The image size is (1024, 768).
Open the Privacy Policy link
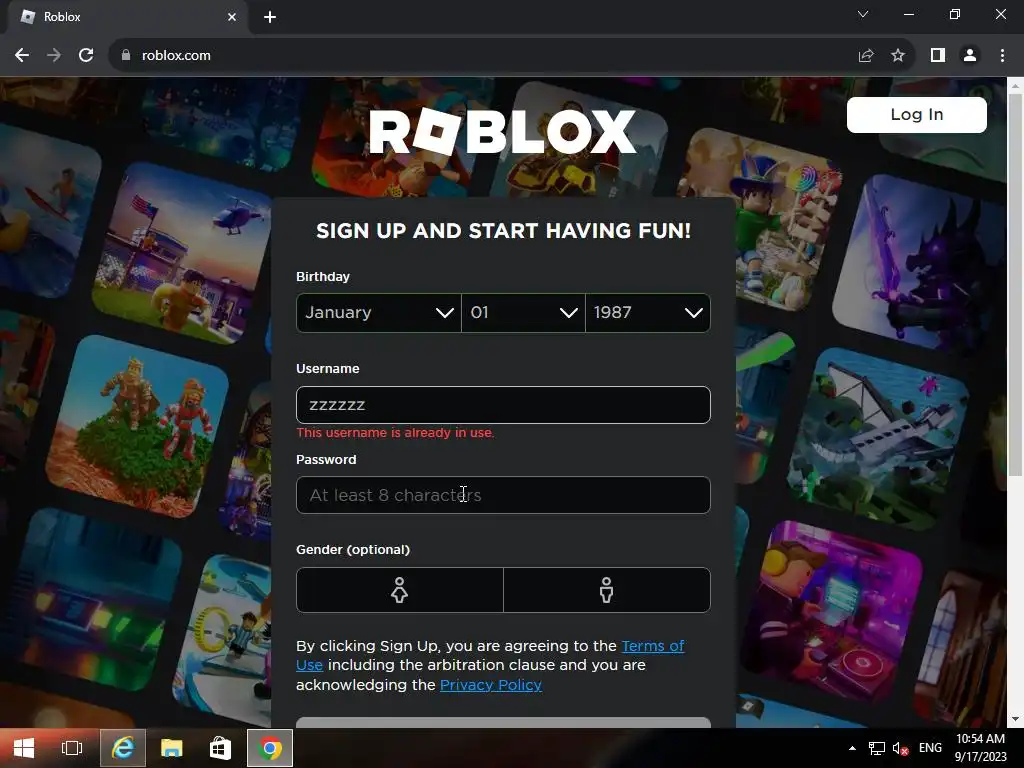(x=490, y=685)
